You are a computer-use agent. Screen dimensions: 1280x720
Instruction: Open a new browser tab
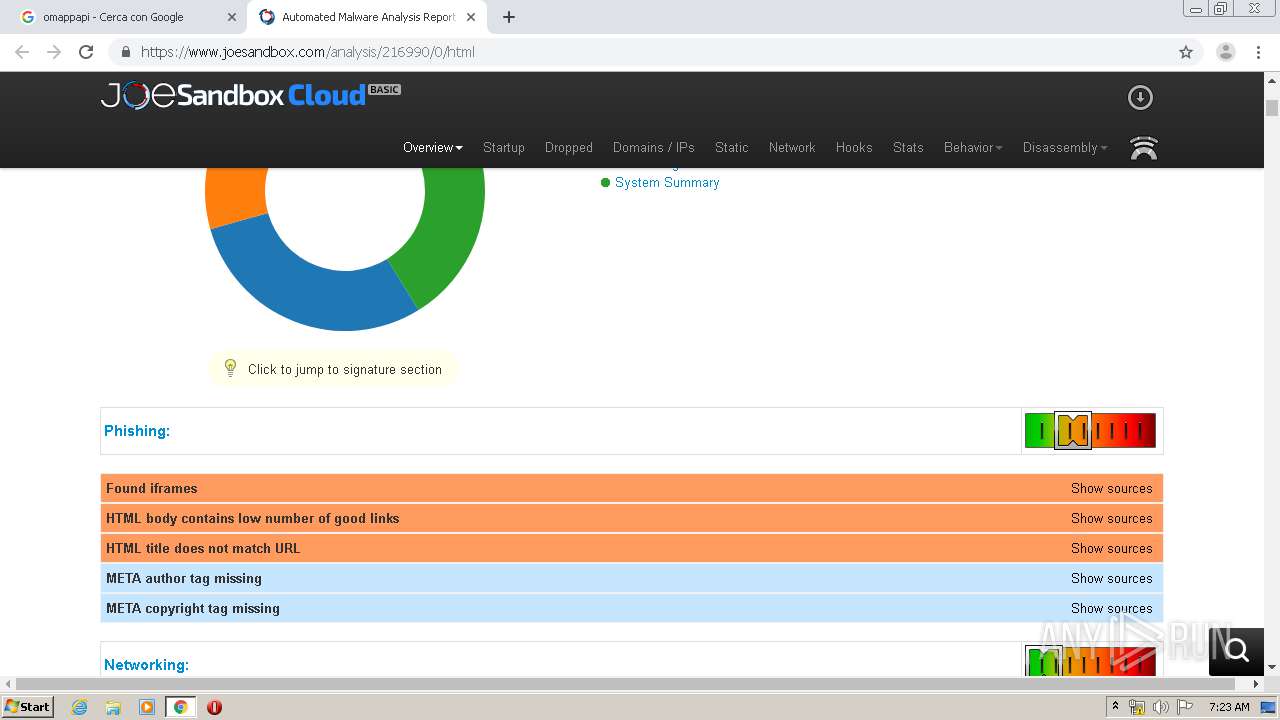(x=509, y=17)
